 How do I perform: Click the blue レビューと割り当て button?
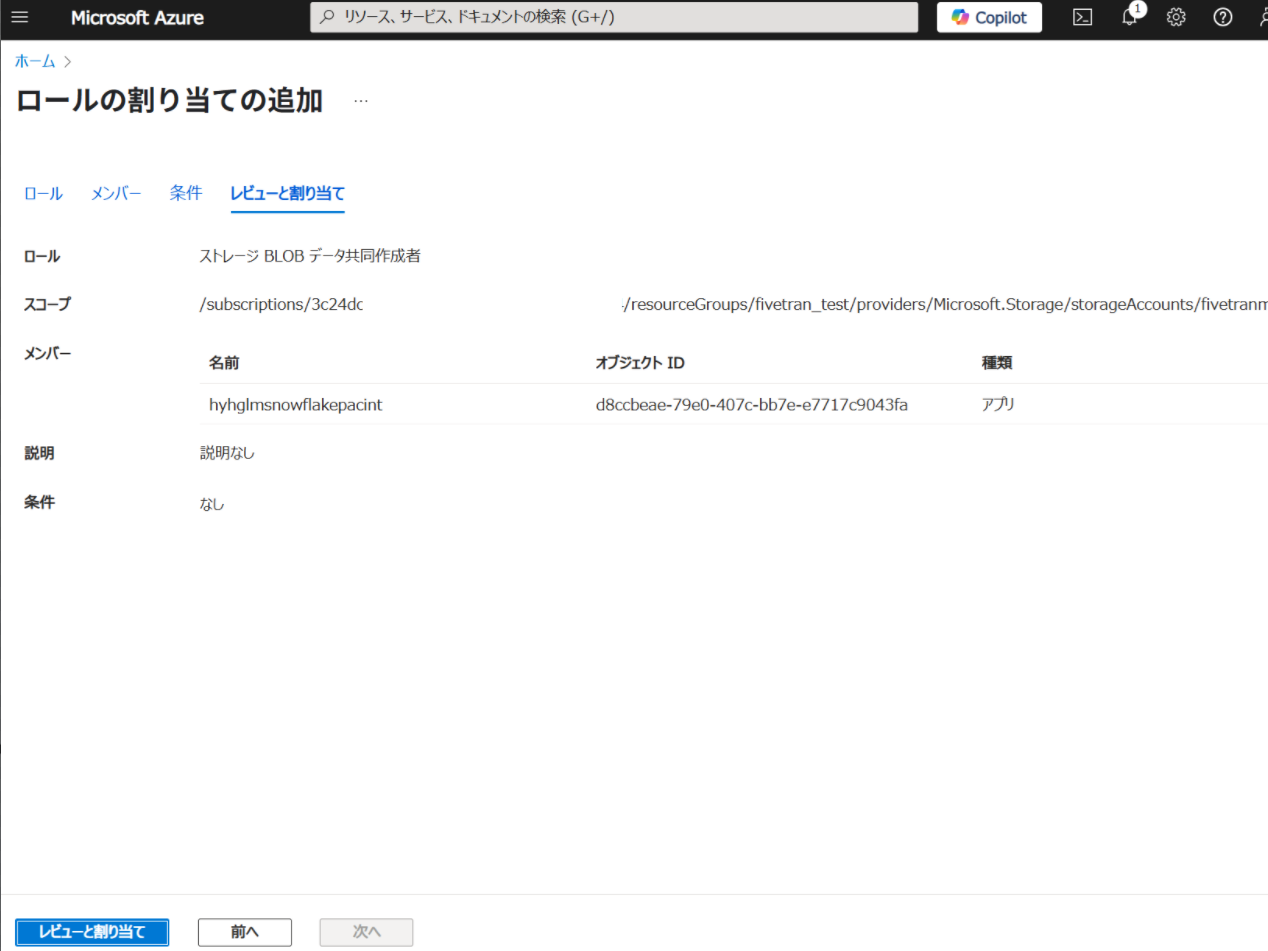[x=92, y=932]
